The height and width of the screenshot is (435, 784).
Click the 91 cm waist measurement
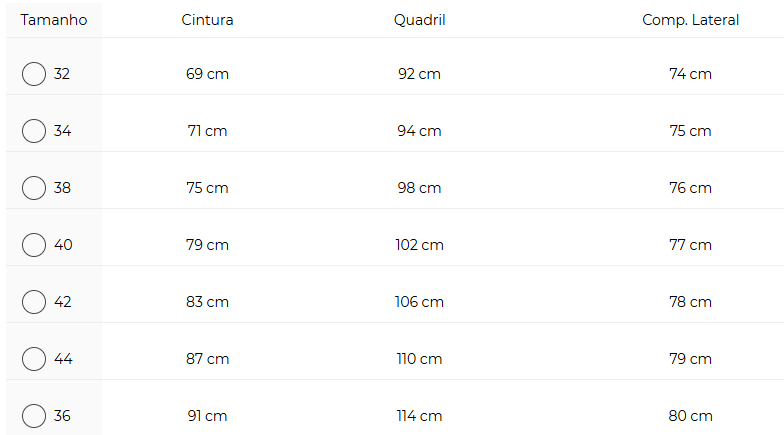point(208,416)
